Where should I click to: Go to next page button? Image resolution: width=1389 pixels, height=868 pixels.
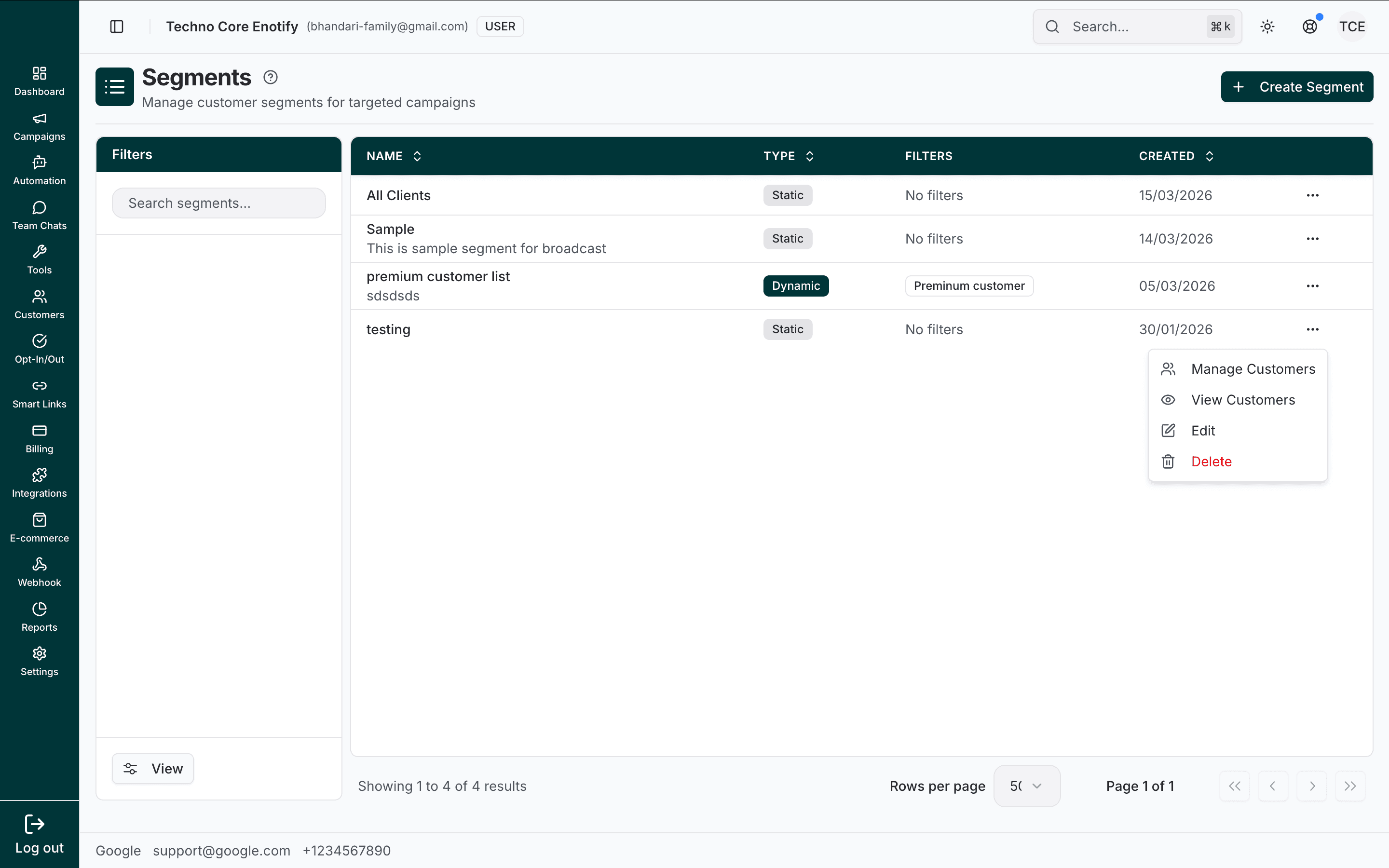click(1311, 786)
